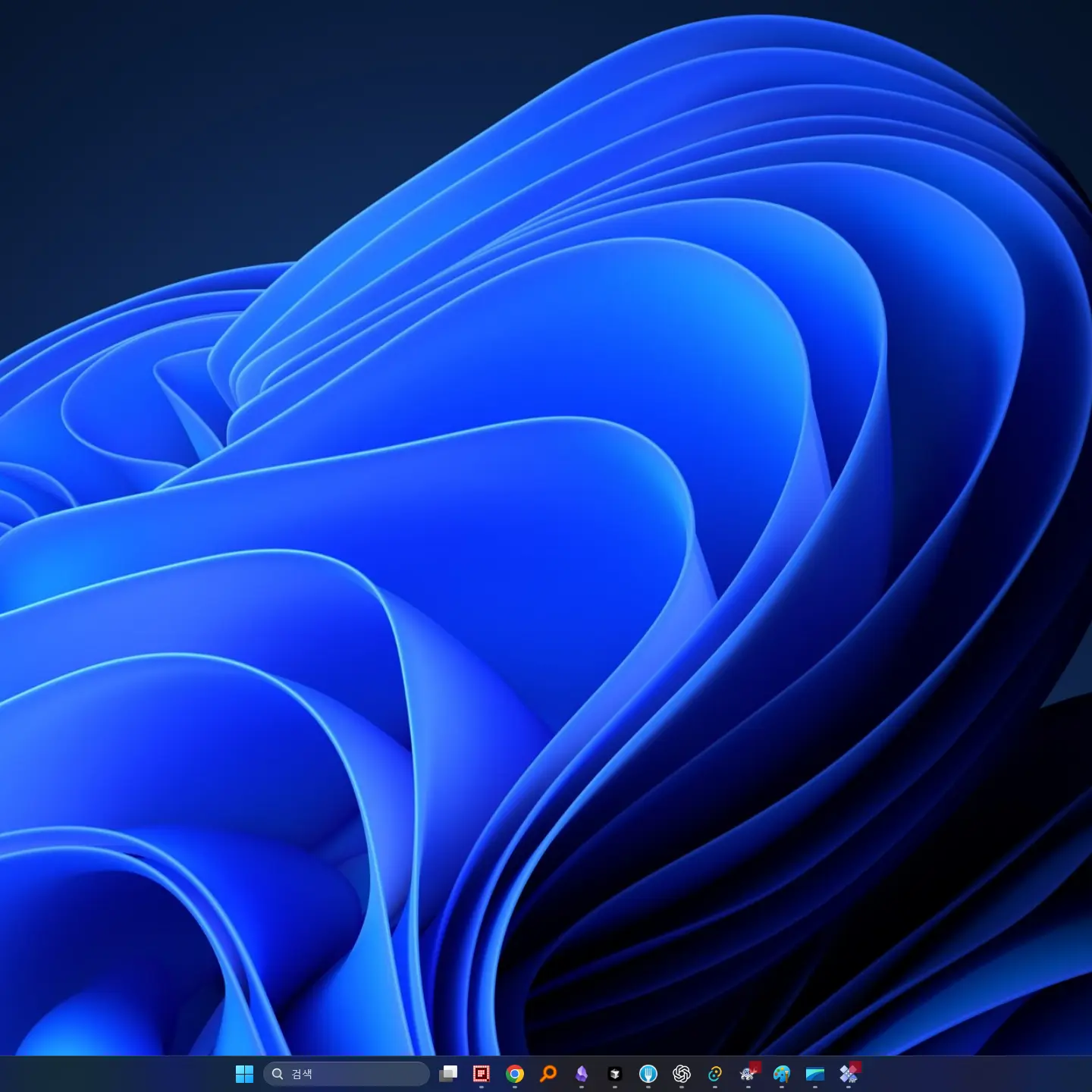1092x1092 pixels.
Task: Open the Windows Start menu
Action: [244, 1073]
